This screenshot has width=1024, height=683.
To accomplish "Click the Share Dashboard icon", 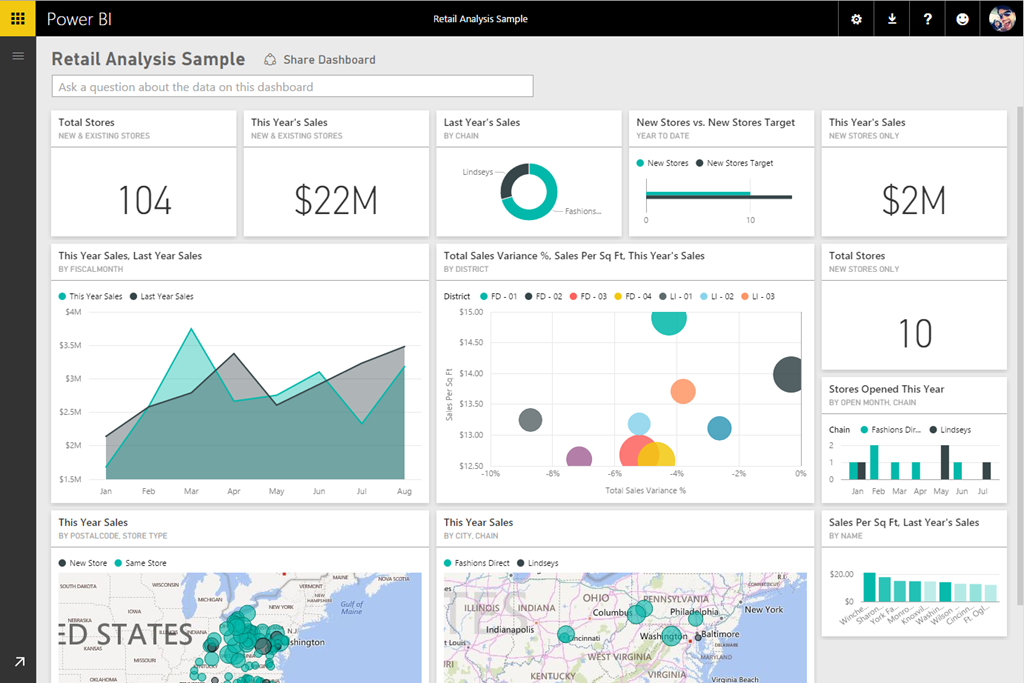I will [x=270, y=59].
